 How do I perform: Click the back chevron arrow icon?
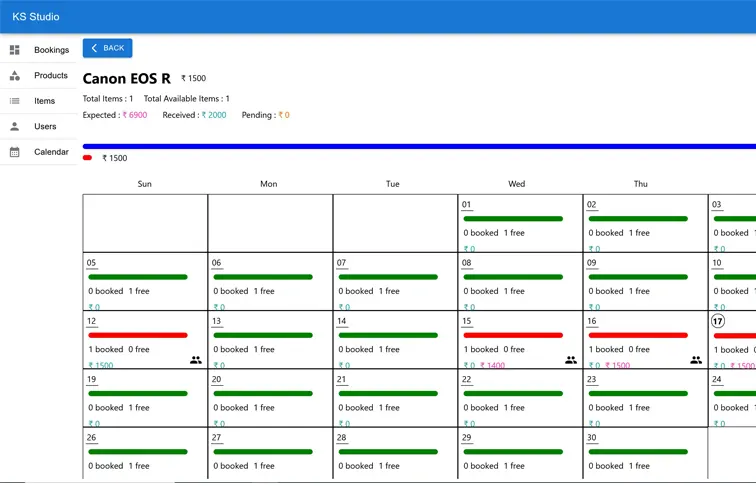tap(94, 48)
